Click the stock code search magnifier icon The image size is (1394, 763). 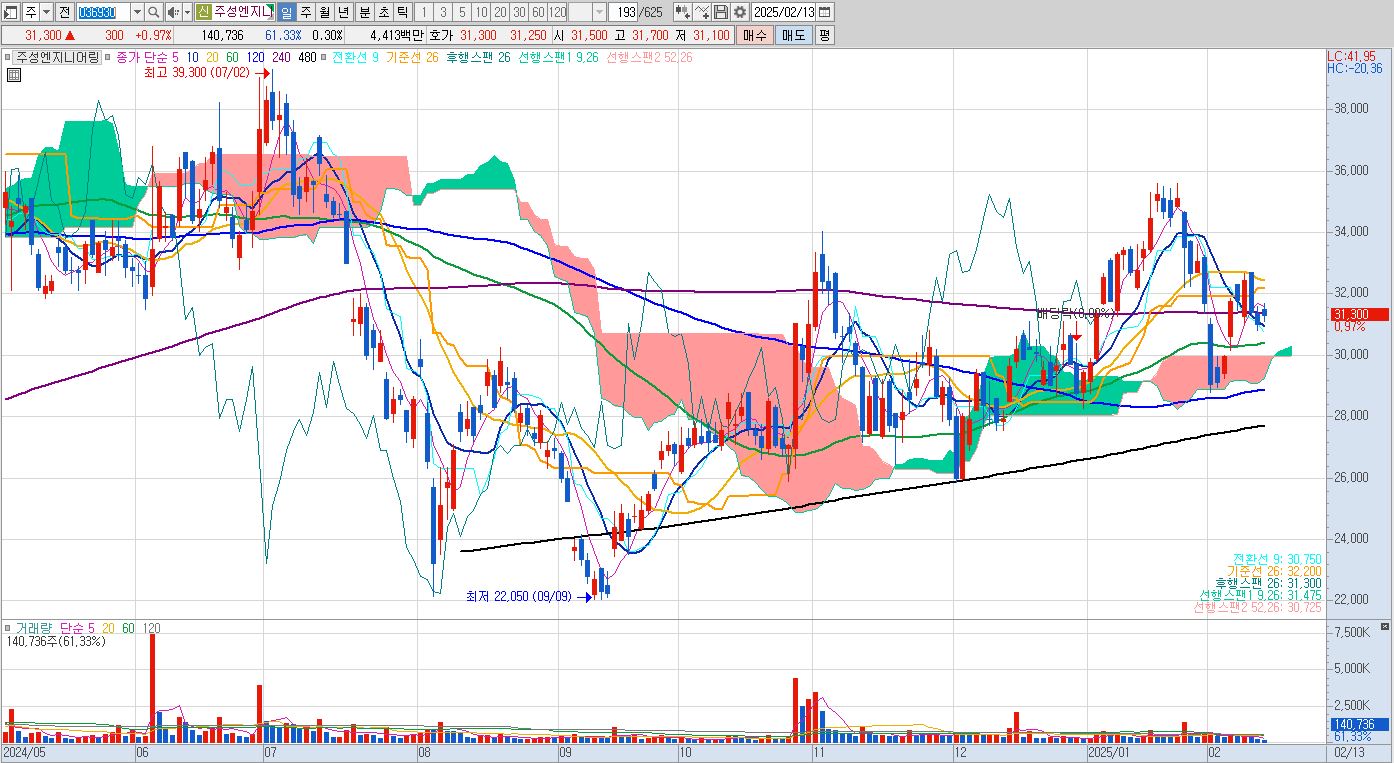[x=154, y=12]
